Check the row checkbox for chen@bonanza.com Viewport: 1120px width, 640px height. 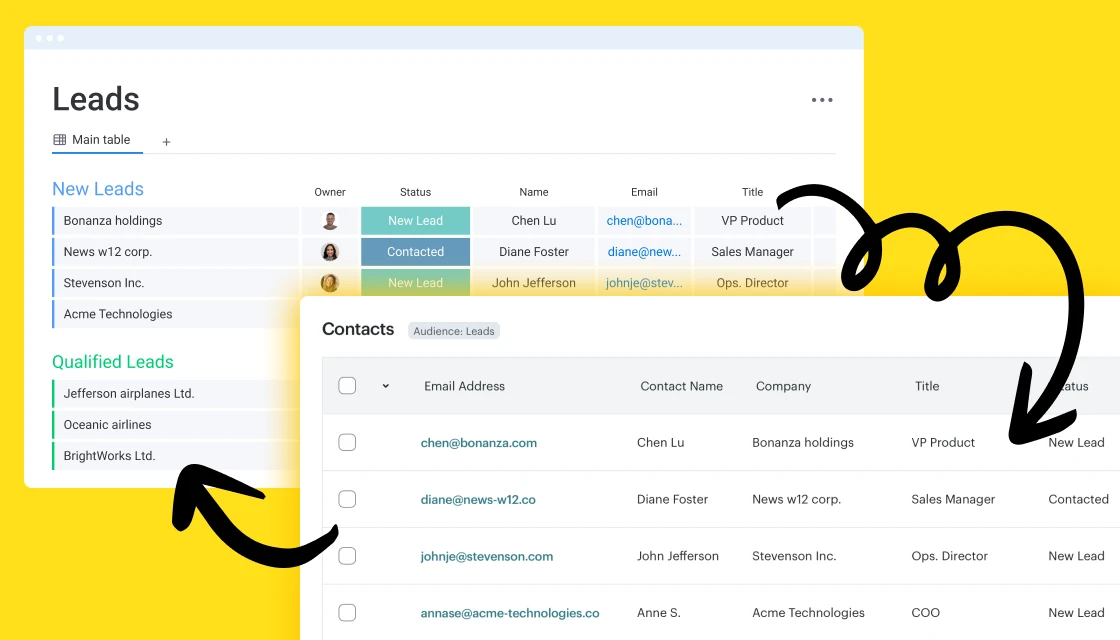point(347,442)
